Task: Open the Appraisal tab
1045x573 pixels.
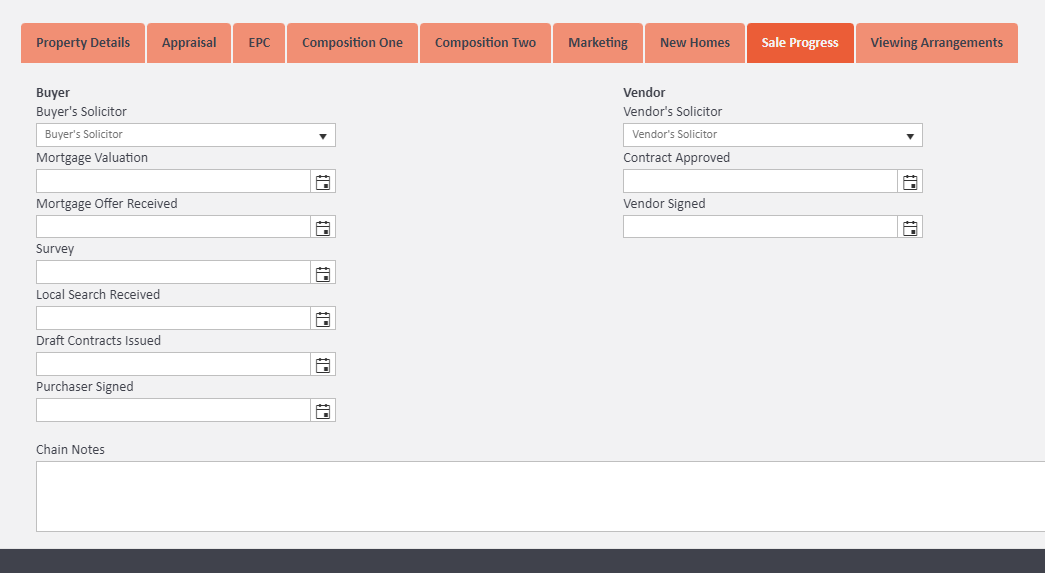Action: pos(189,43)
